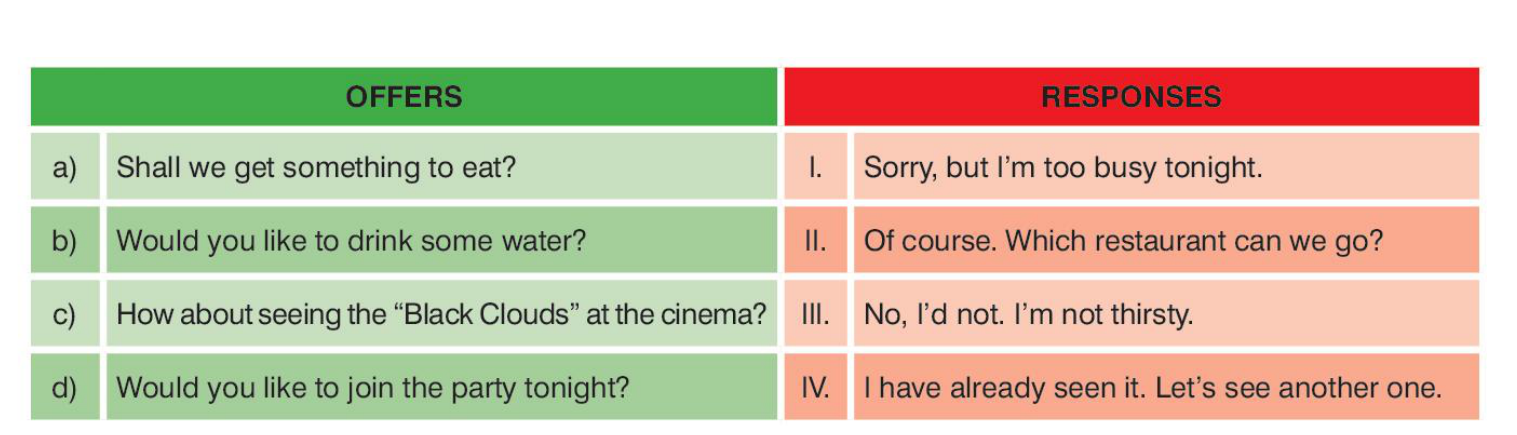The height and width of the screenshot is (435, 1517).
Task: Choose response "Sorry, but I'm too busy tonight."
Action: 1062,167
